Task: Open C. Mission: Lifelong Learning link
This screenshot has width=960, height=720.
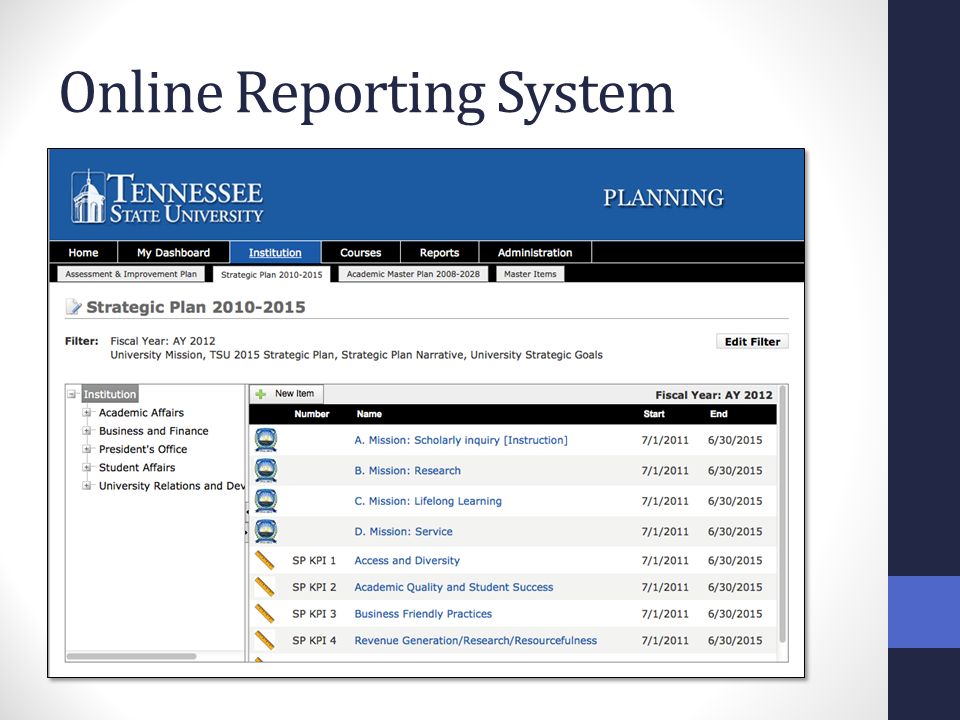Action: click(428, 501)
